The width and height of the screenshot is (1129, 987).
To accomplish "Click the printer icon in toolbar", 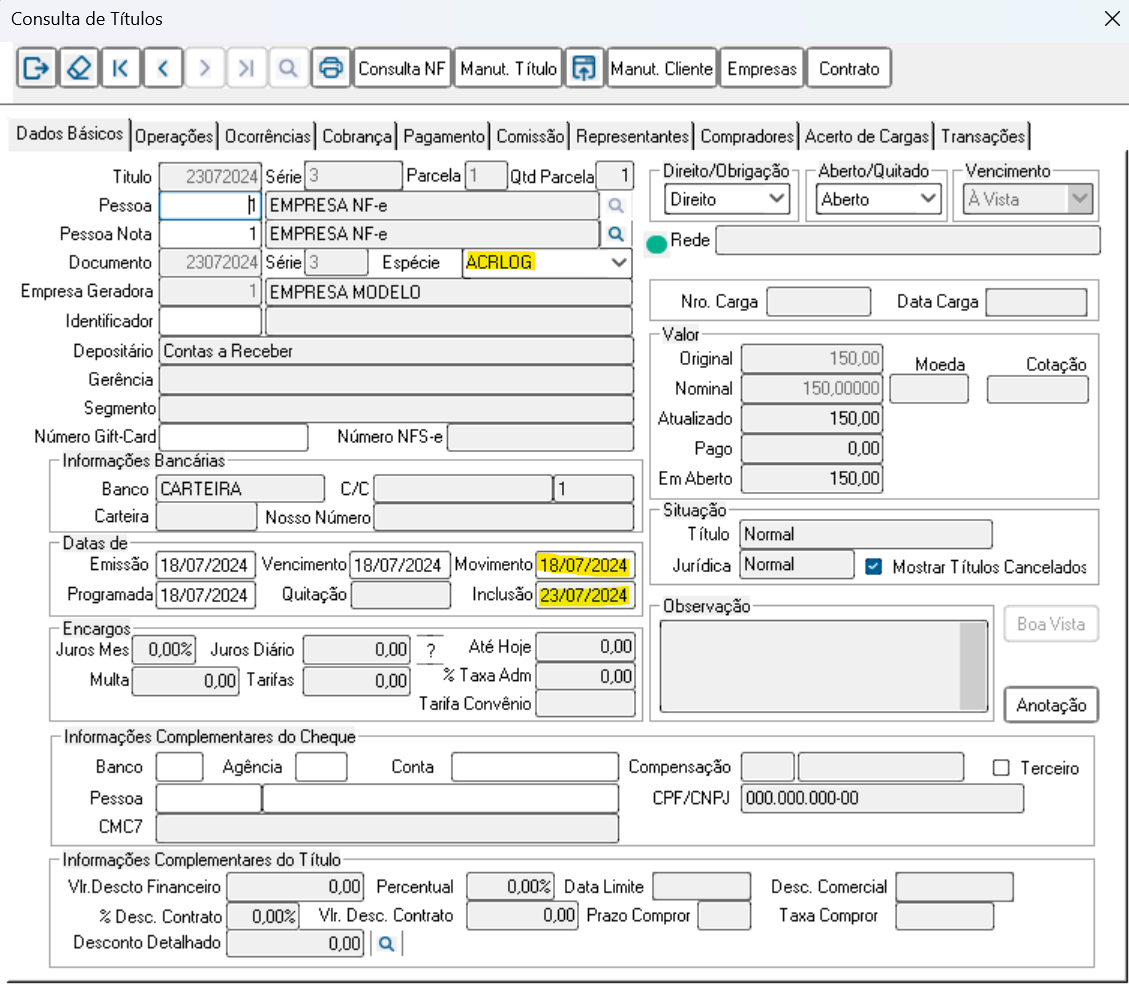I will [330, 69].
